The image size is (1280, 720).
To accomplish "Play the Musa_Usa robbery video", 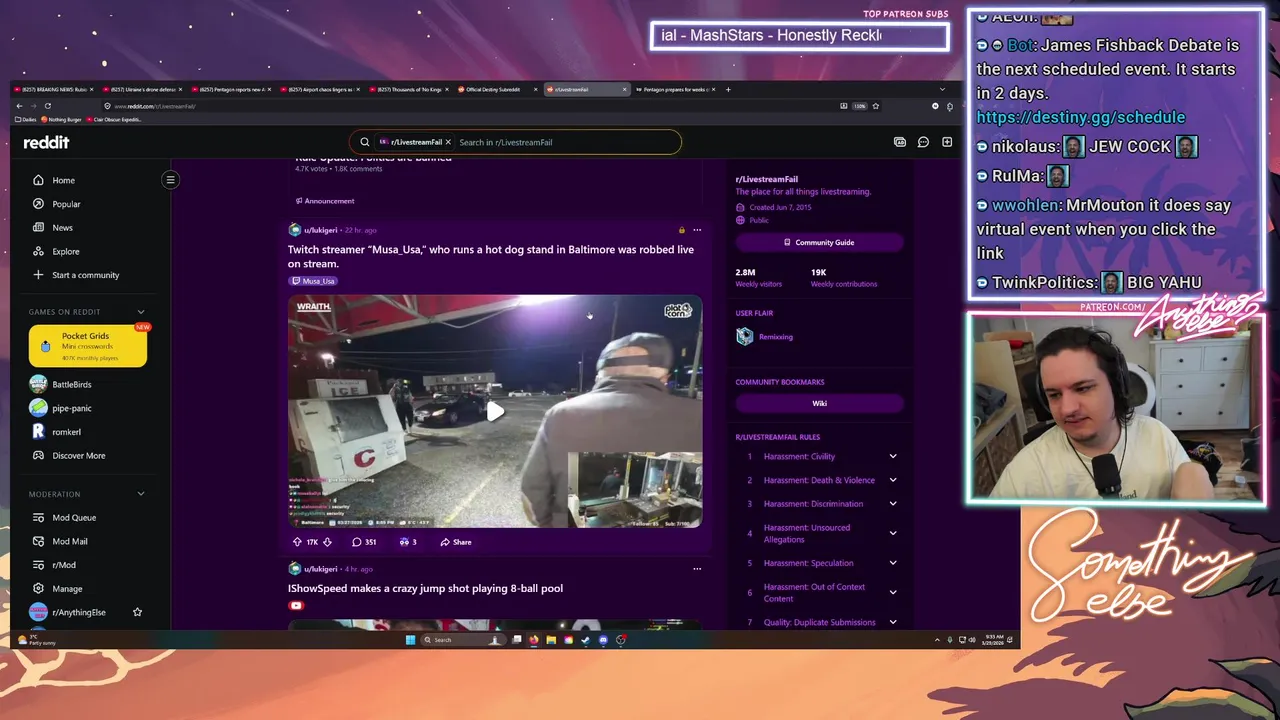I will pos(495,411).
